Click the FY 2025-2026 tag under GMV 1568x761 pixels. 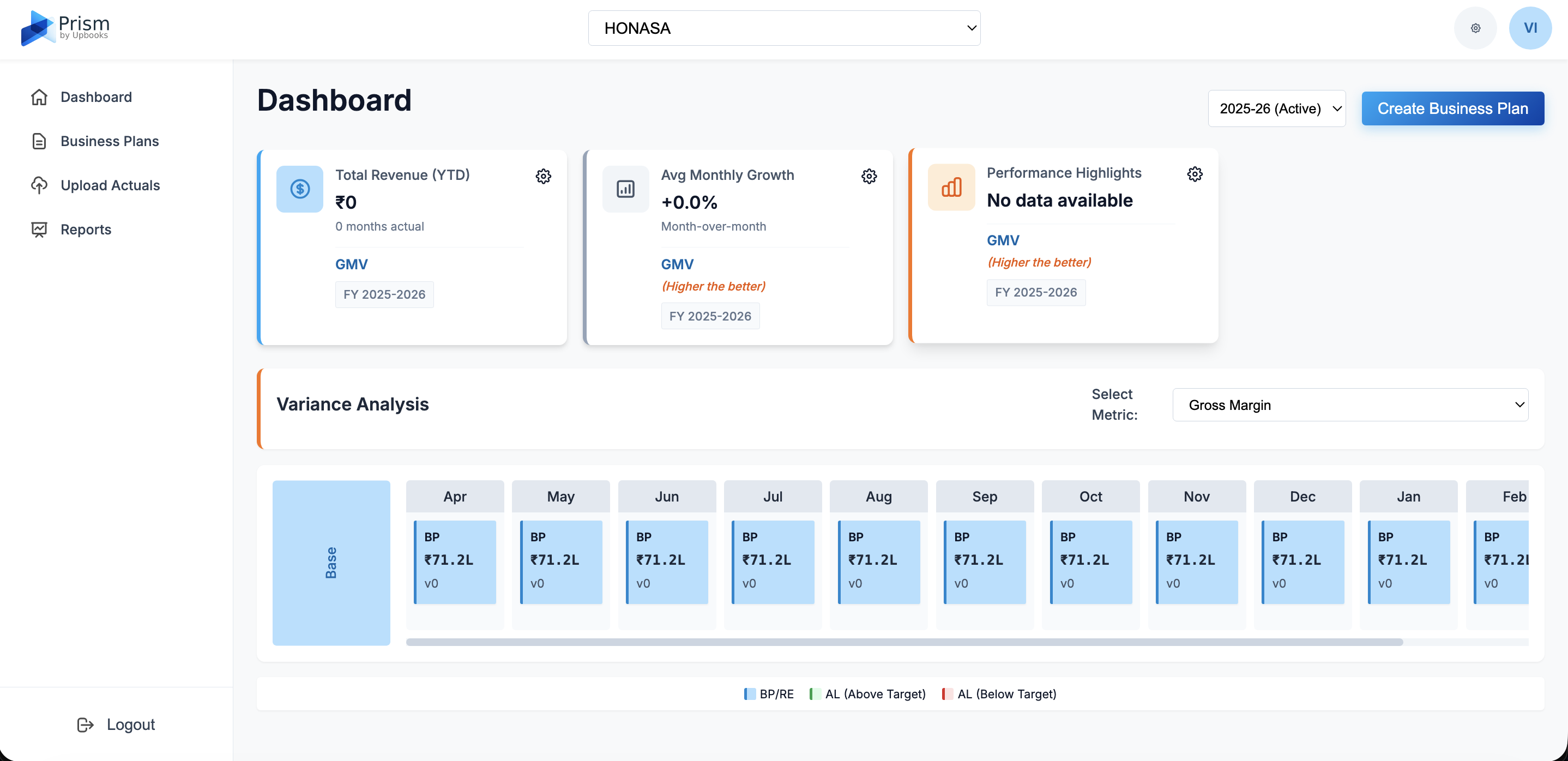pyautogui.click(x=384, y=294)
